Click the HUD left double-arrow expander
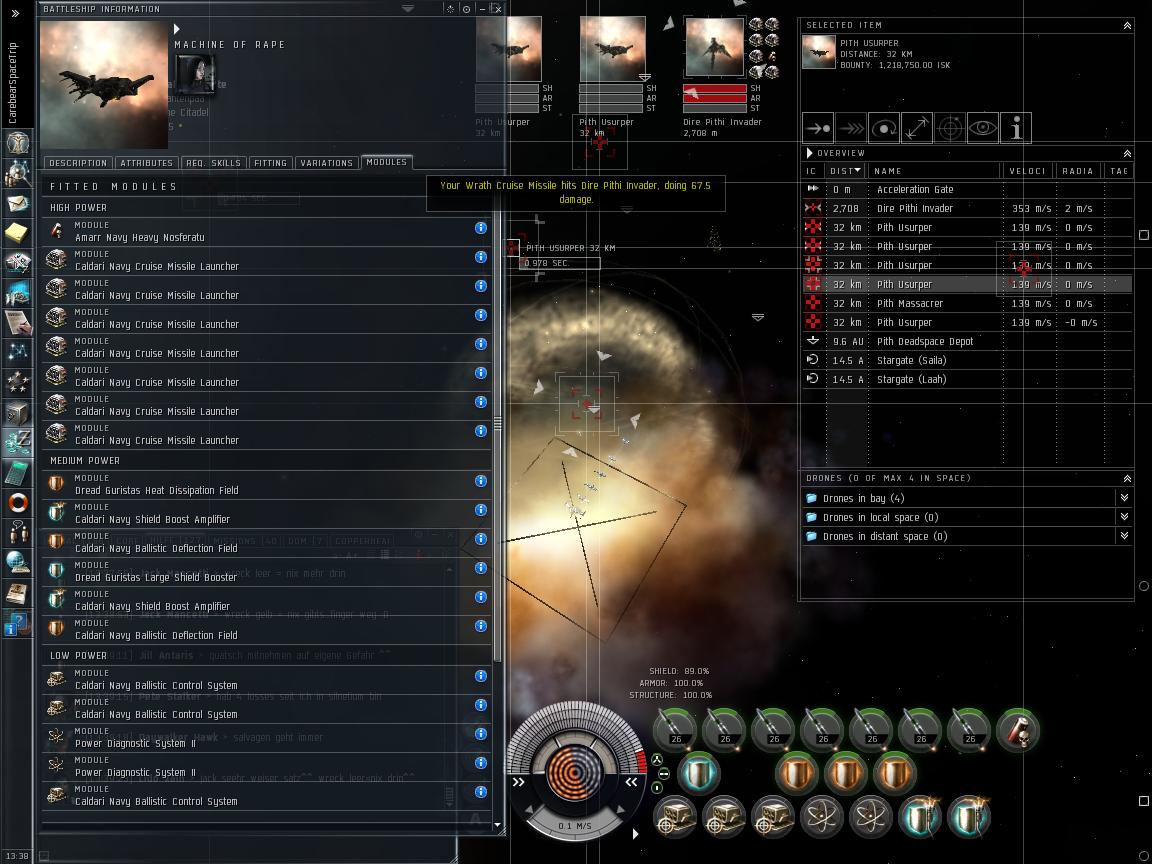Viewport: 1152px width, 864px height. click(519, 782)
